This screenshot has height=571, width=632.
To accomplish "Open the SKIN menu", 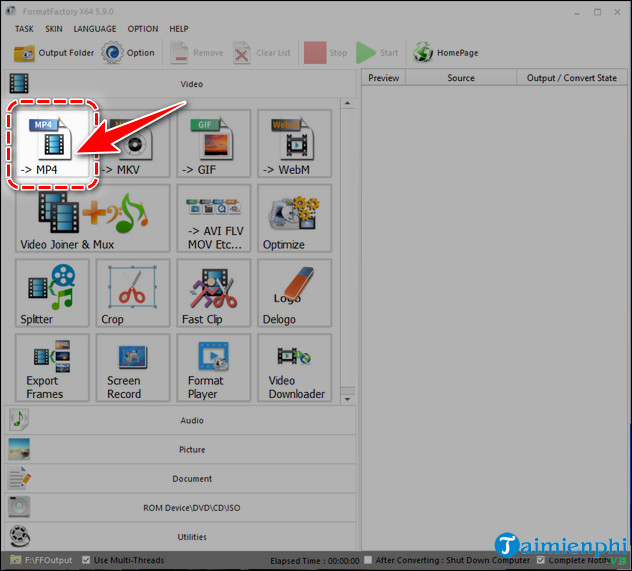I will (x=54, y=29).
